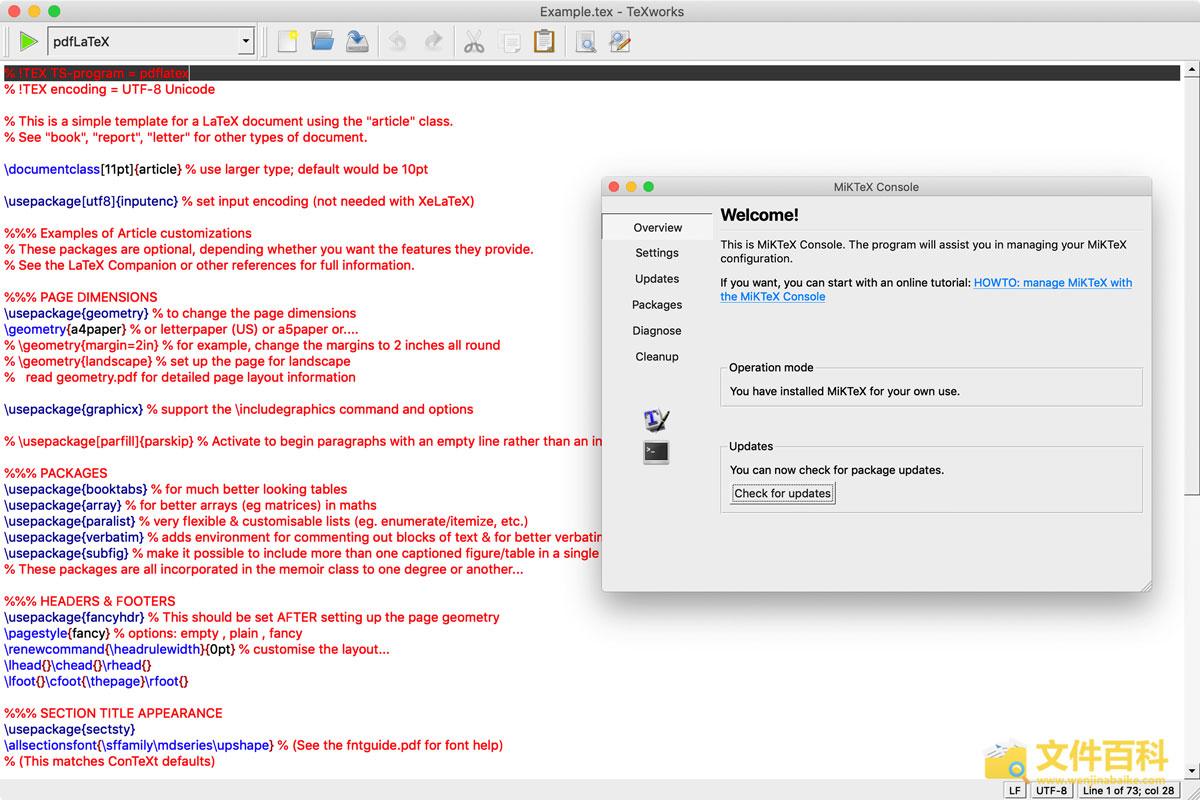Create a new document with the New icon
1200x800 pixels.
[288, 41]
